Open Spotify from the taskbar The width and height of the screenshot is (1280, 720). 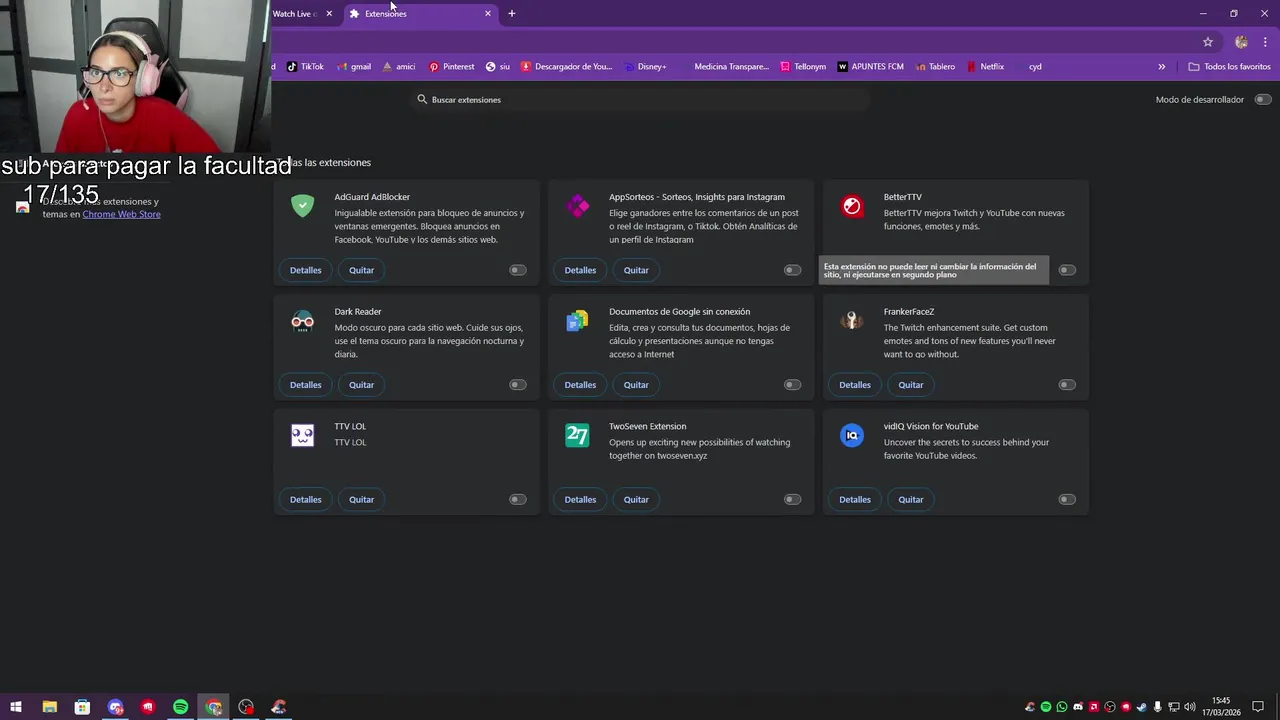click(180, 707)
